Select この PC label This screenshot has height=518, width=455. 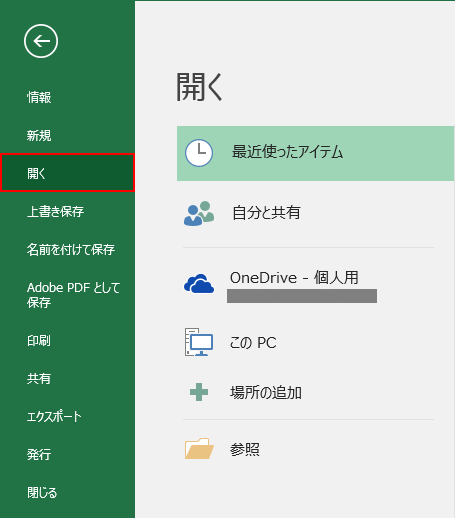253,343
